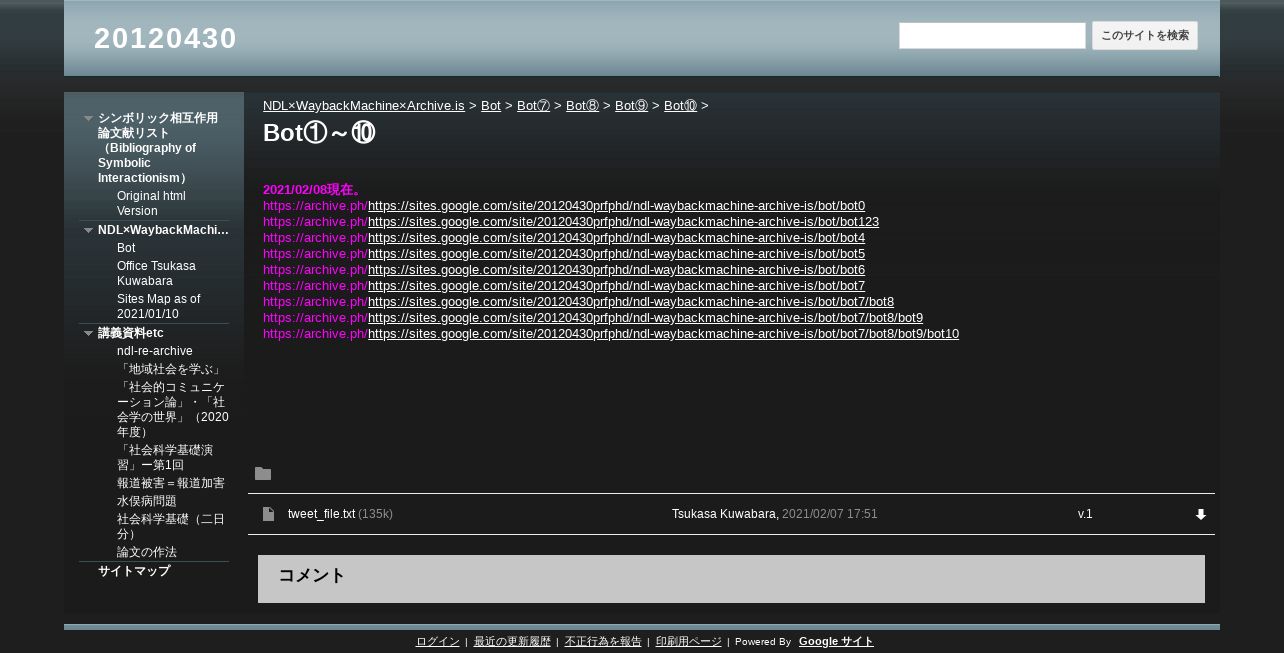
Task: Open 水俣病問題 in sidebar
Action: [x=147, y=501]
